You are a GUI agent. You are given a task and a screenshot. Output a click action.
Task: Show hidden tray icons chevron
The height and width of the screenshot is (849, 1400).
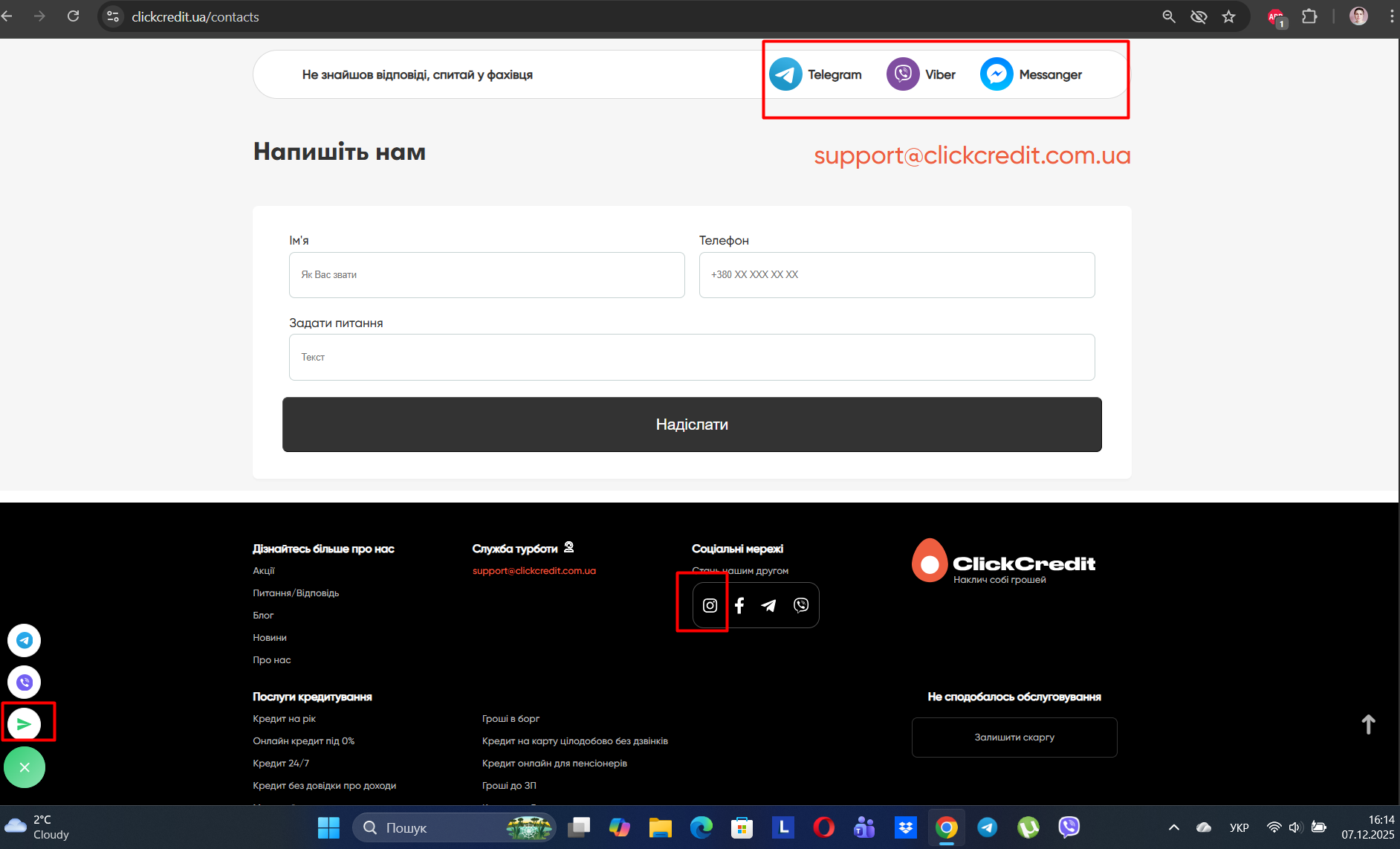1174,827
